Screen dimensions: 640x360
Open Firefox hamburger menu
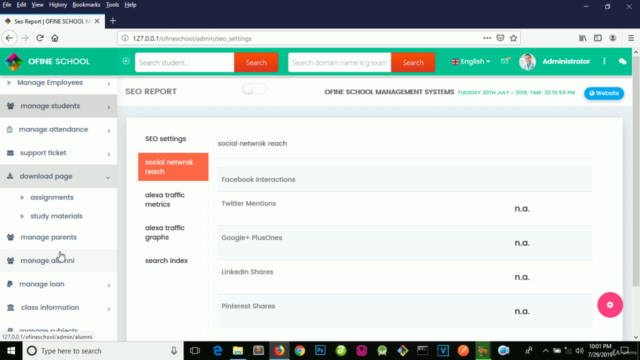click(x=631, y=38)
